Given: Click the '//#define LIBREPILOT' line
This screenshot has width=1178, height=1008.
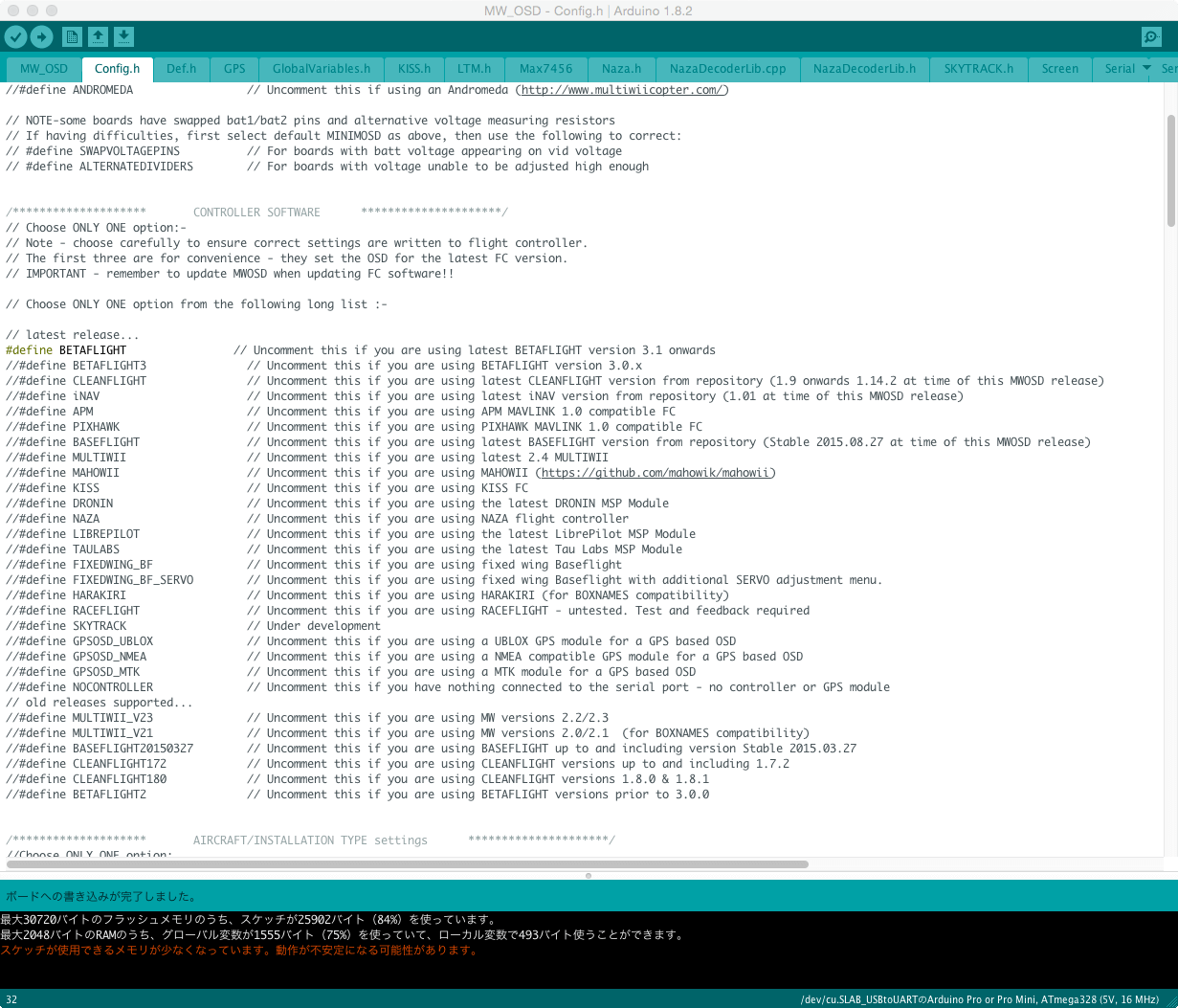Looking at the screenshot, I should click(350, 534).
